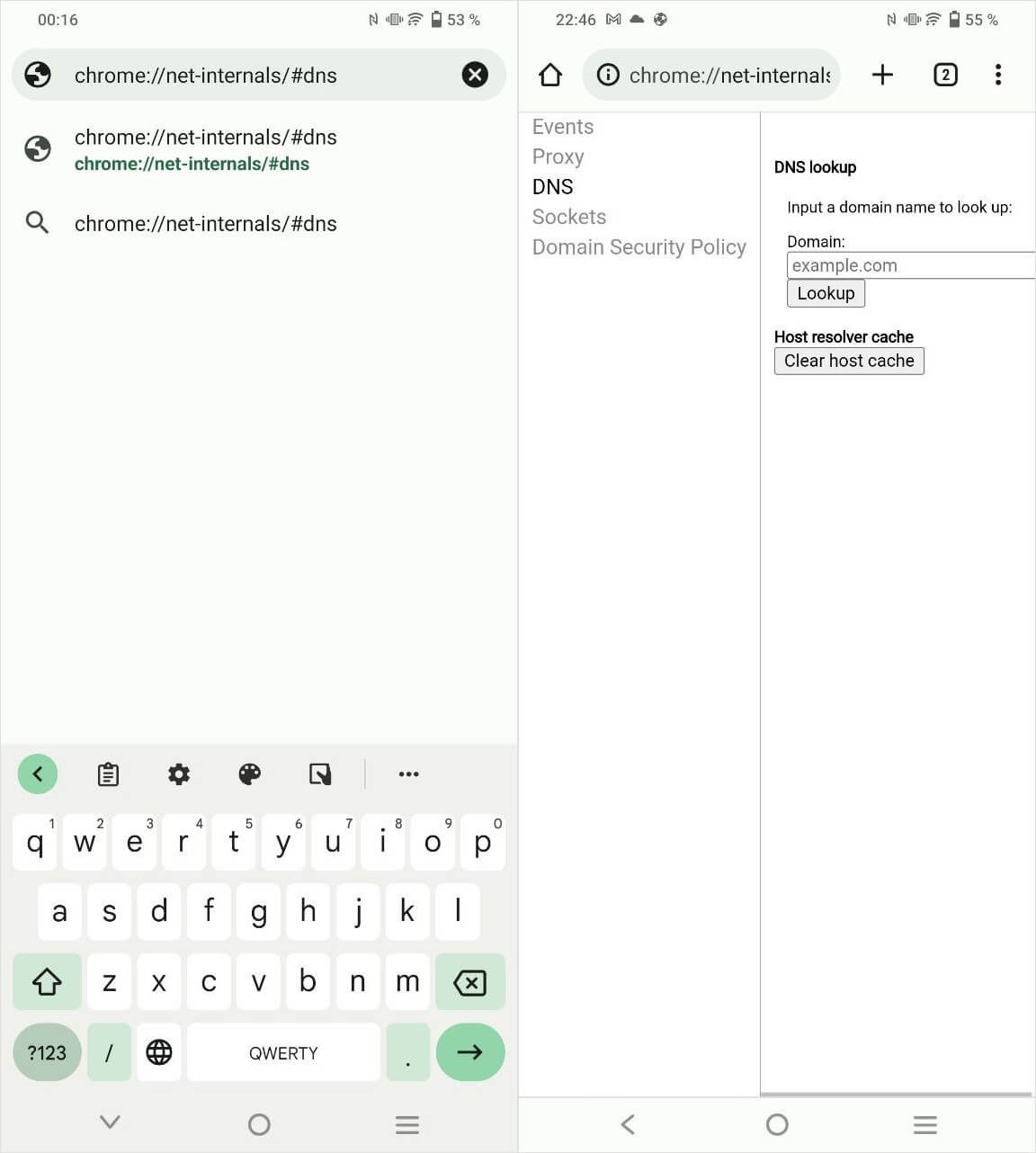Open the keyboard three-dots more options
This screenshot has width=1036, height=1153.
(x=408, y=773)
